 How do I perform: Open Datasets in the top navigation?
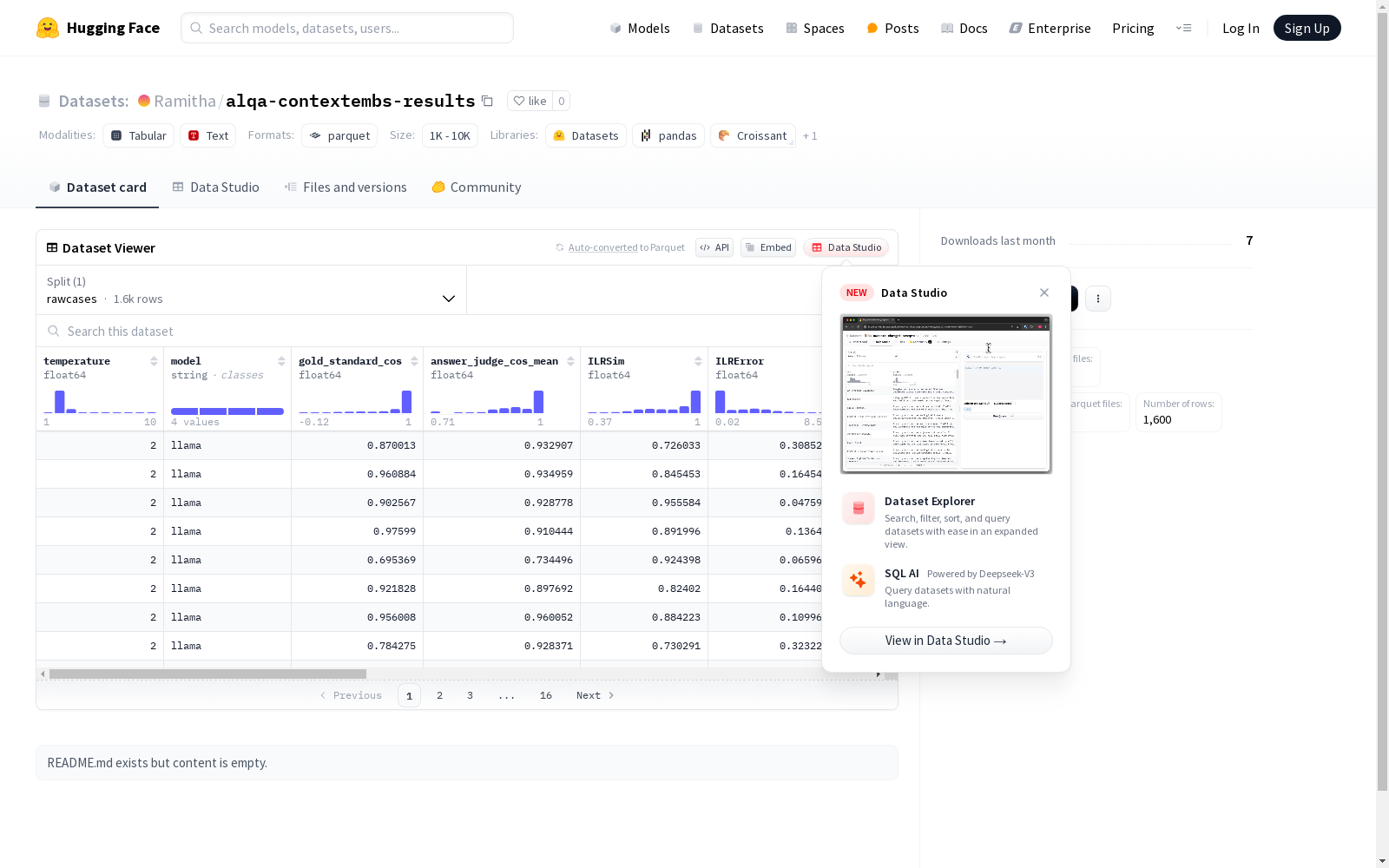coord(727,28)
